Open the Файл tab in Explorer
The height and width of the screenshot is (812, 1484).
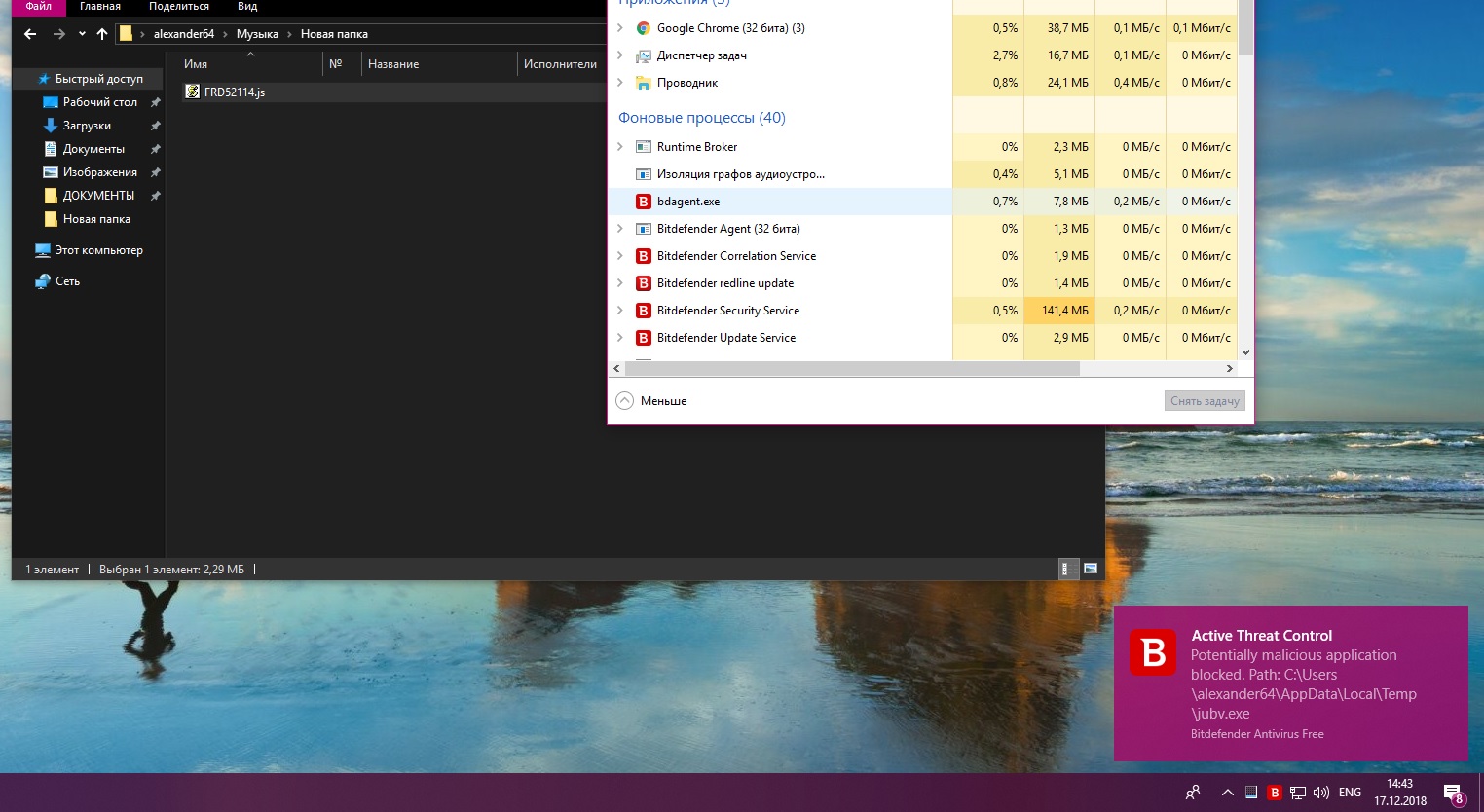[39, 7]
